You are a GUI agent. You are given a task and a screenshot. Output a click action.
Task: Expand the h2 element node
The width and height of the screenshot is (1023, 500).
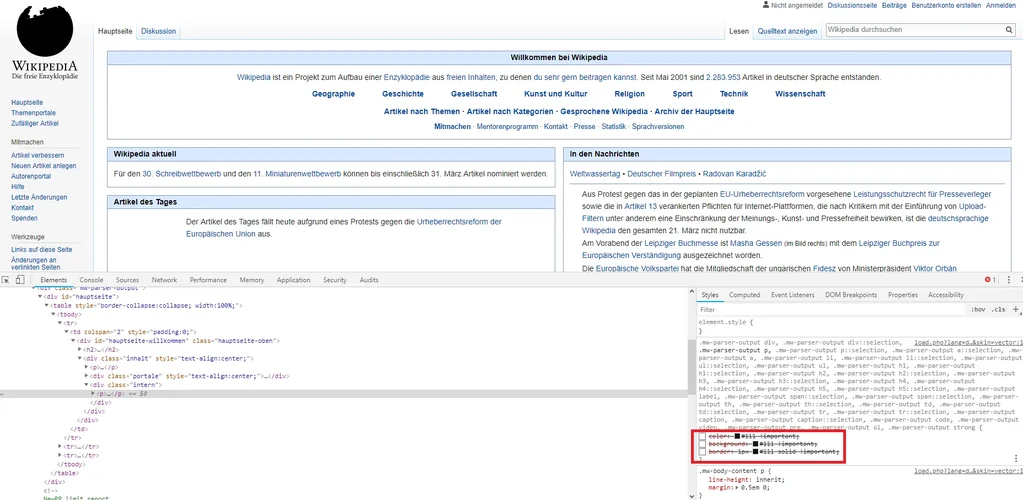pos(81,349)
